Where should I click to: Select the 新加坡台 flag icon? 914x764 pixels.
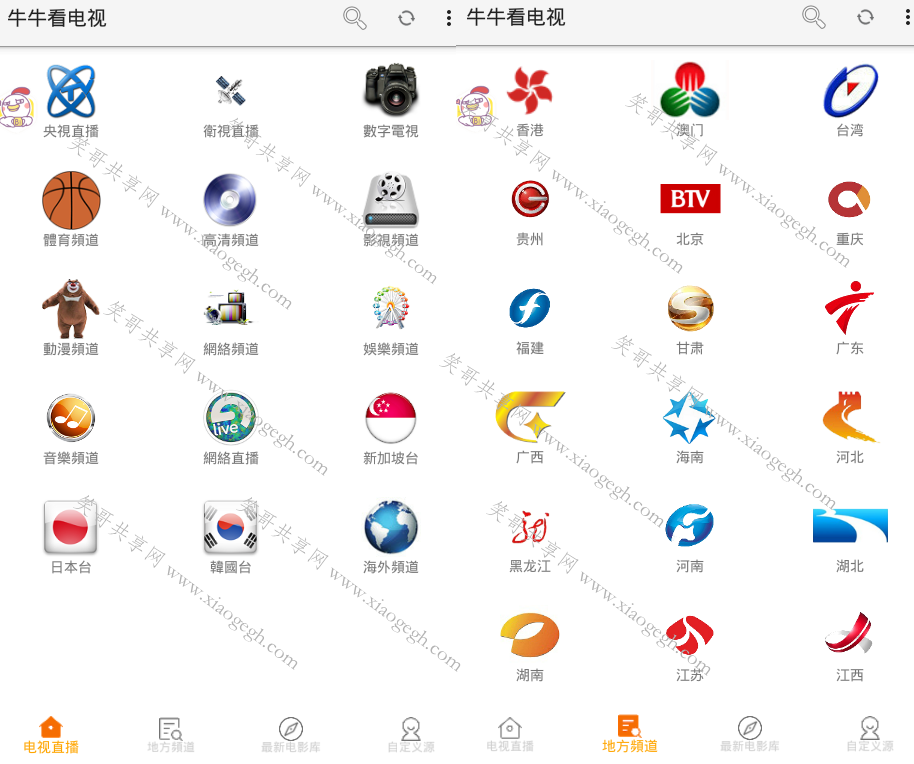tap(391, 418)
